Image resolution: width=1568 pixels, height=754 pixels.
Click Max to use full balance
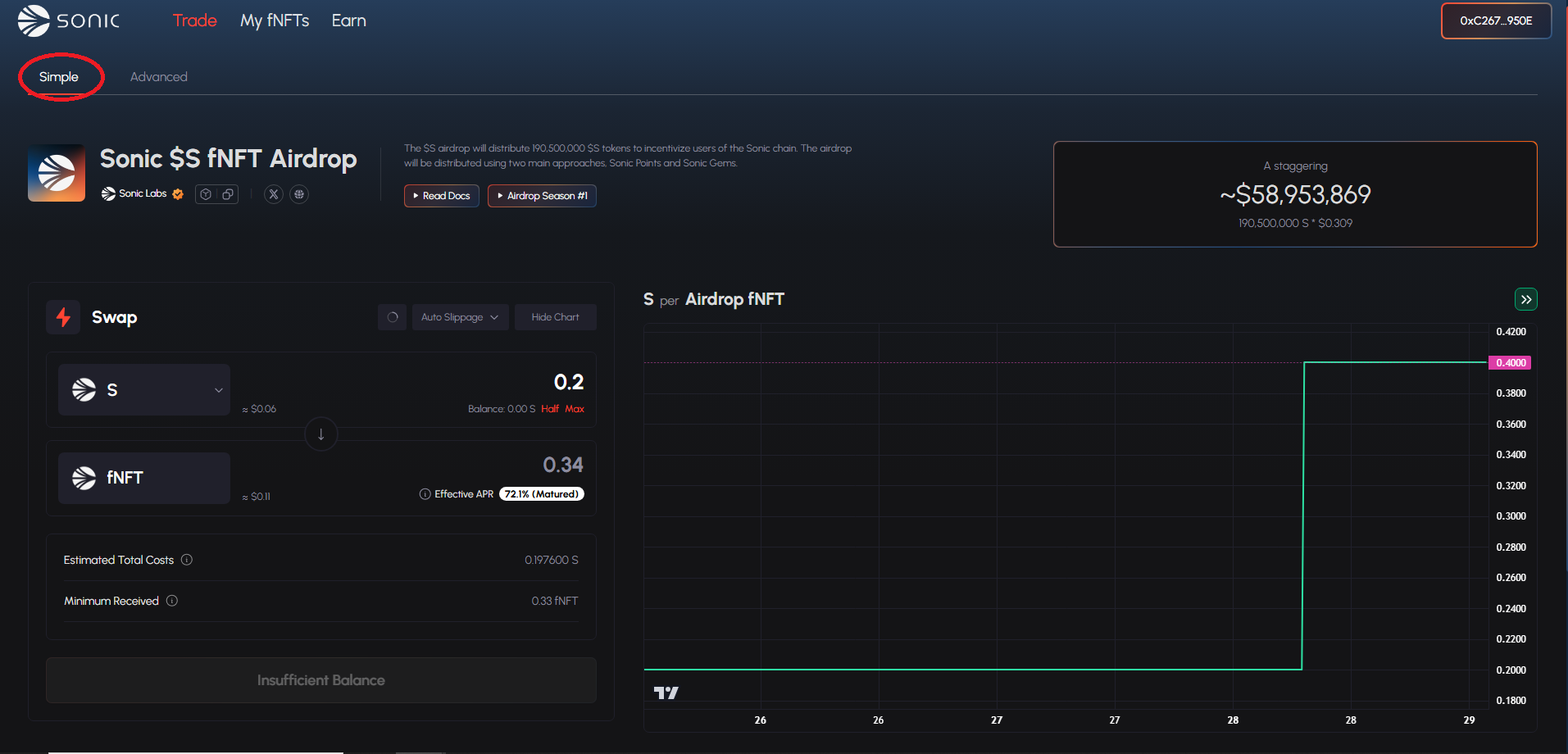[x=575, y=409]
